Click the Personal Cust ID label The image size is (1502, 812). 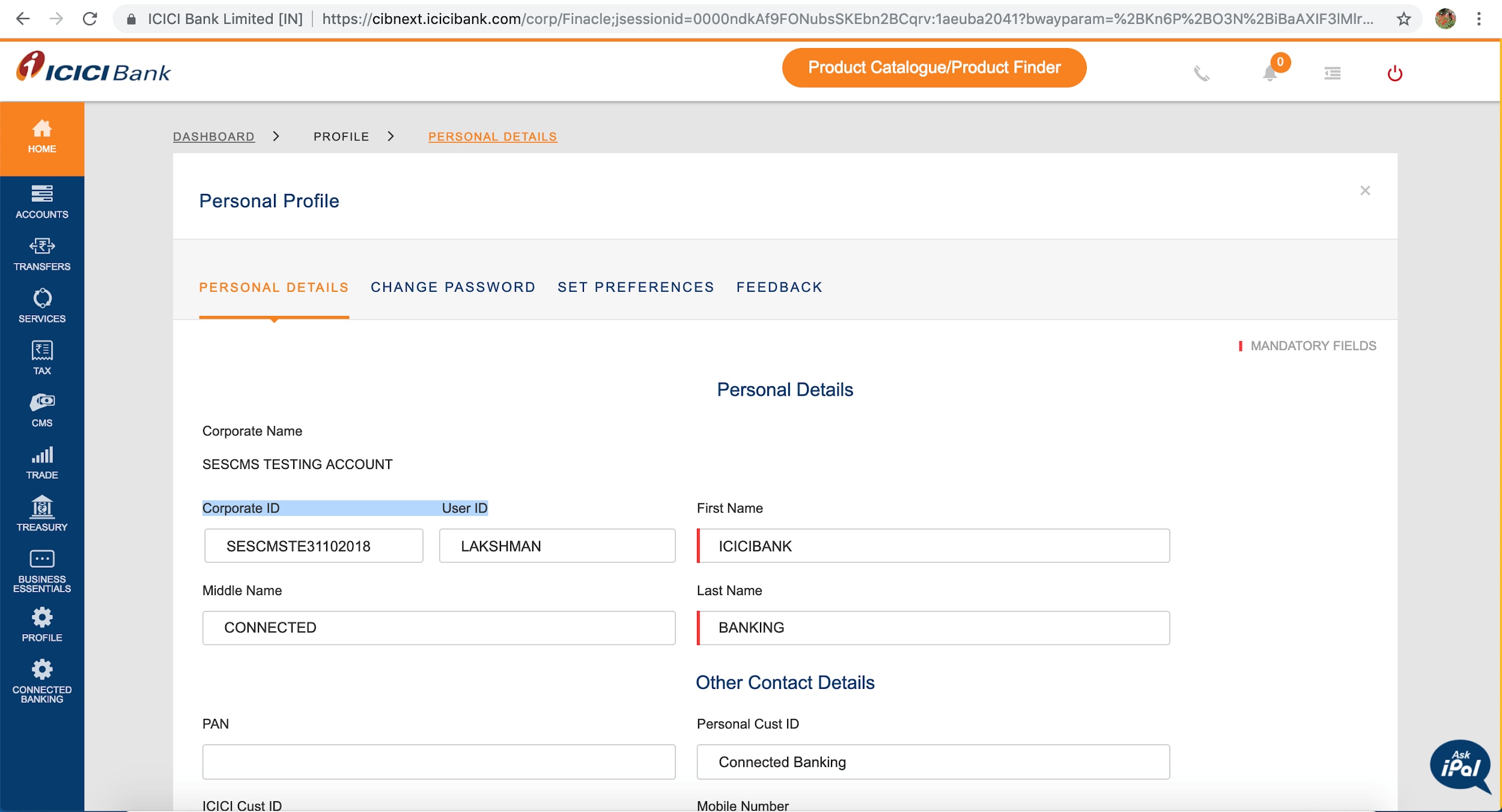tap(747, 724)
